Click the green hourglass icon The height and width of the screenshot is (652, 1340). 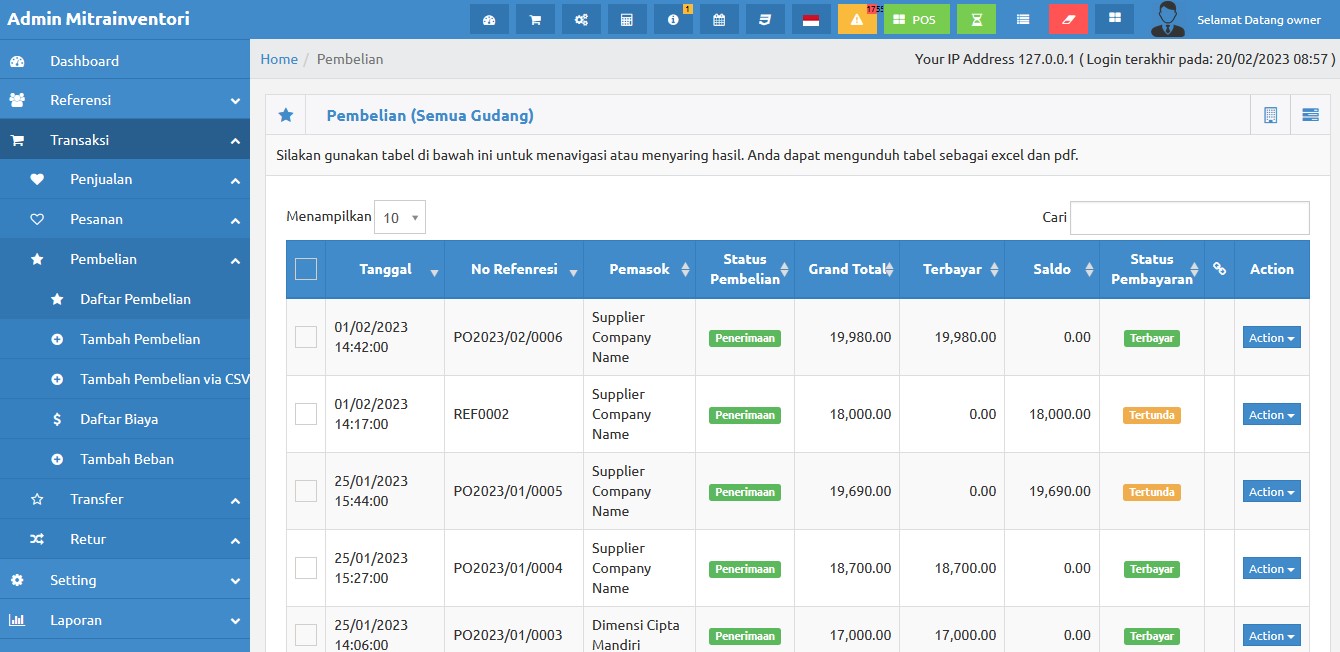tap(976, 20)
